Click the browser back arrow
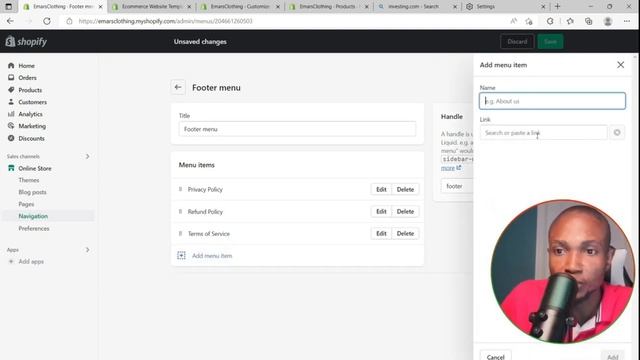The width and height of the screenshot is (640, 360). pos(10,21)
